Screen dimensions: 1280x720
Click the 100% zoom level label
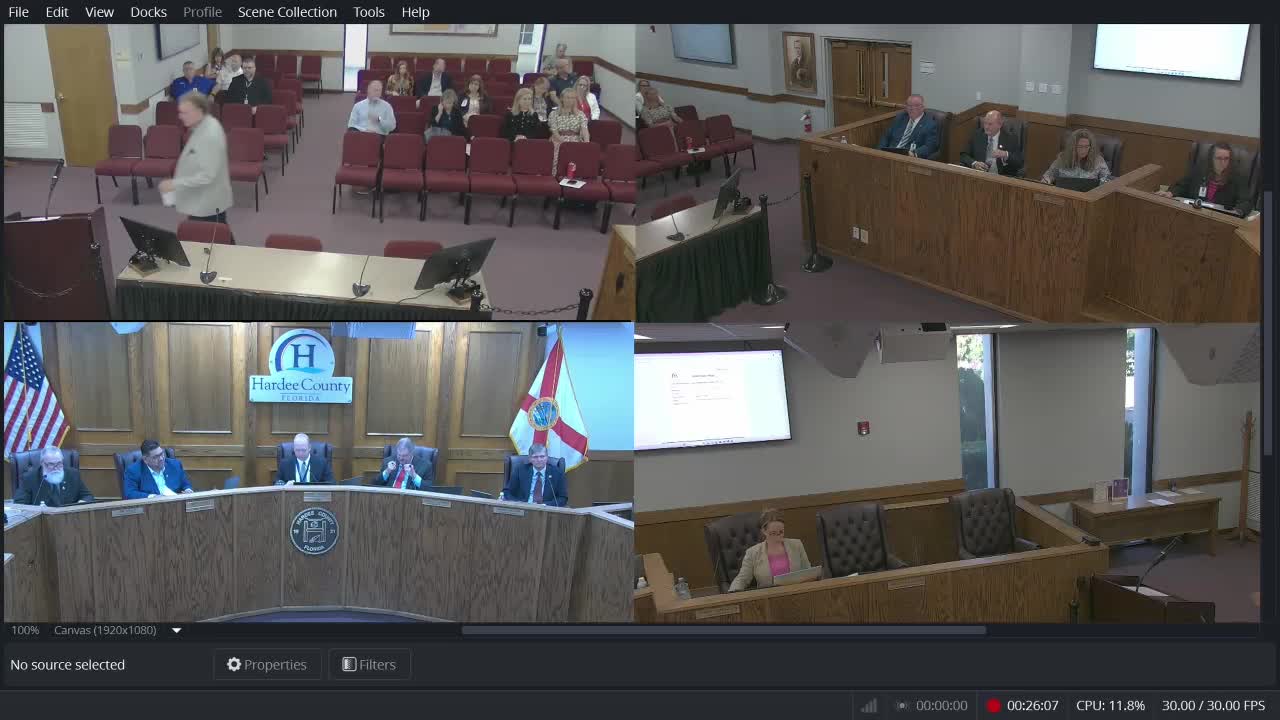25,631
